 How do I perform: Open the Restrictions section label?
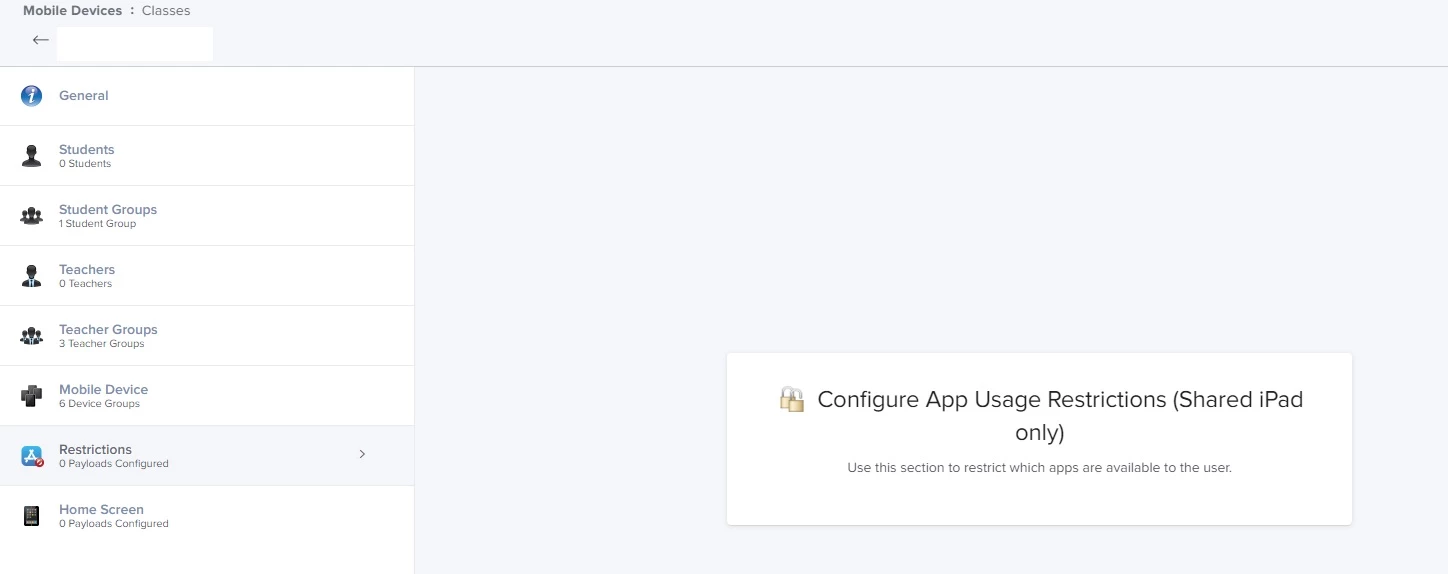point(95,450)
